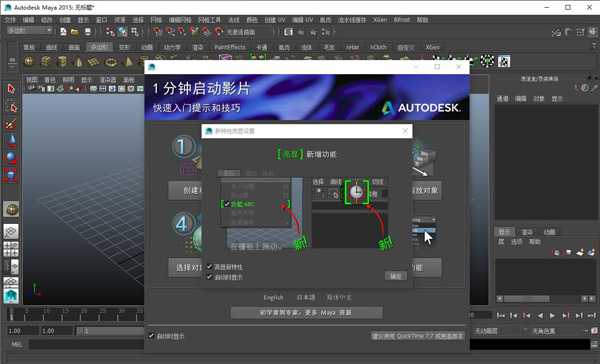600x364 pixels.
Task: Toggle Tool Settings sidebar button
Action: (581, 32)
